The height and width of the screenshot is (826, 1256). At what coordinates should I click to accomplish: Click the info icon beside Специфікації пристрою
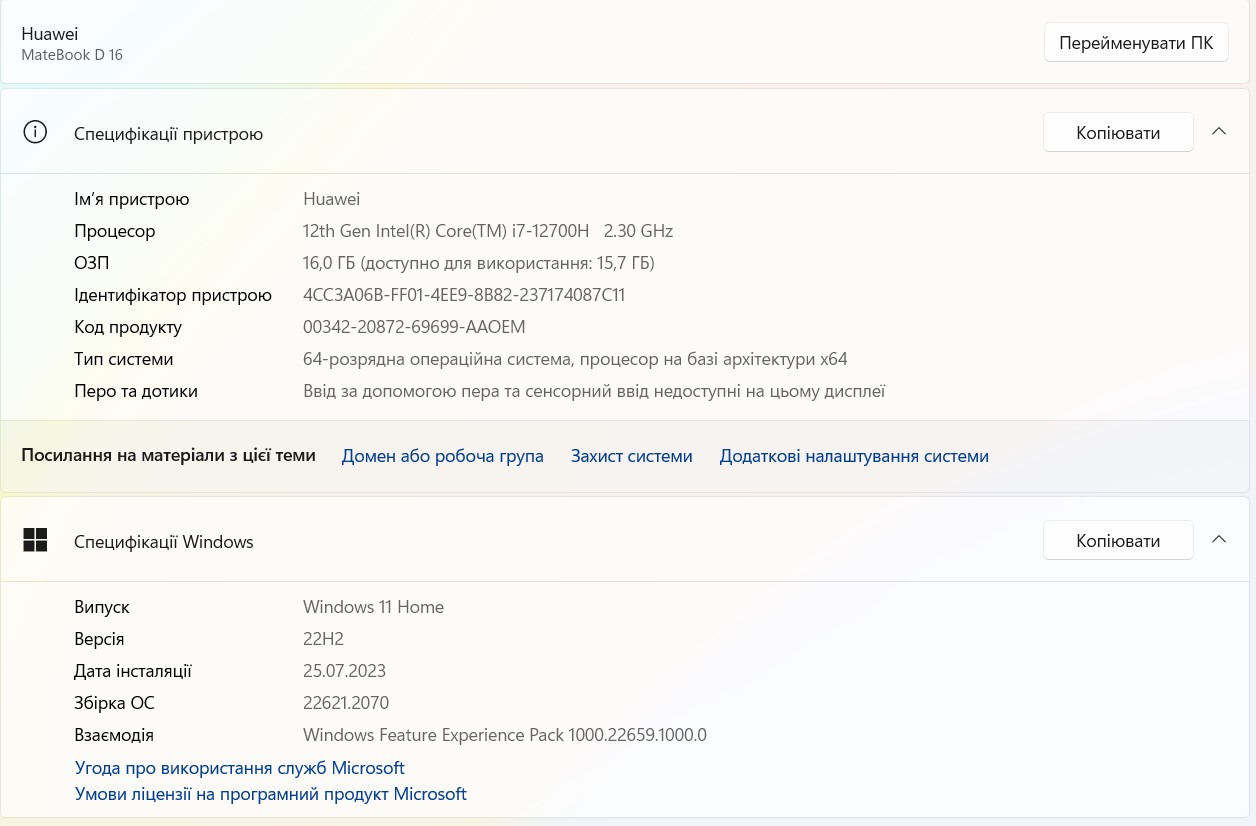tap(35, 133)
